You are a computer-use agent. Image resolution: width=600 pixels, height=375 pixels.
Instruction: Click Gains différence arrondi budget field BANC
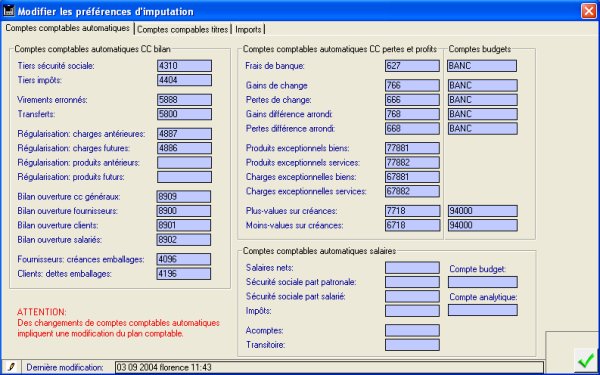(x=483, y=114)
